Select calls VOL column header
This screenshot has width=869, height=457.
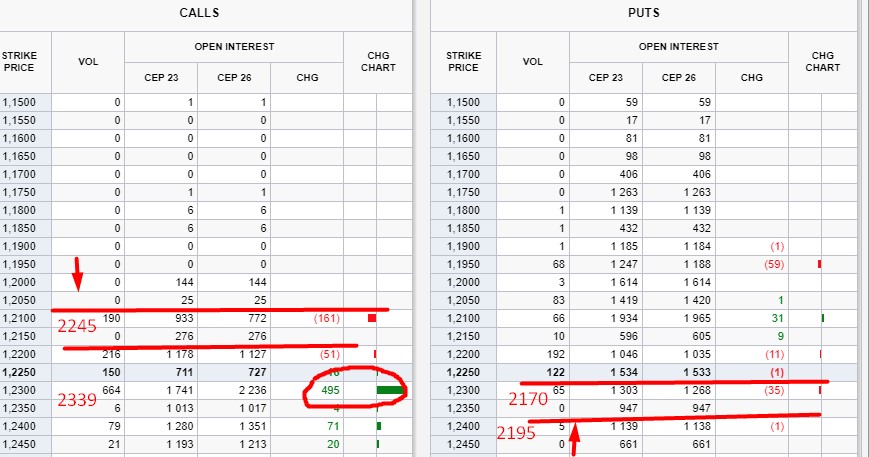[x=88, y=61]
